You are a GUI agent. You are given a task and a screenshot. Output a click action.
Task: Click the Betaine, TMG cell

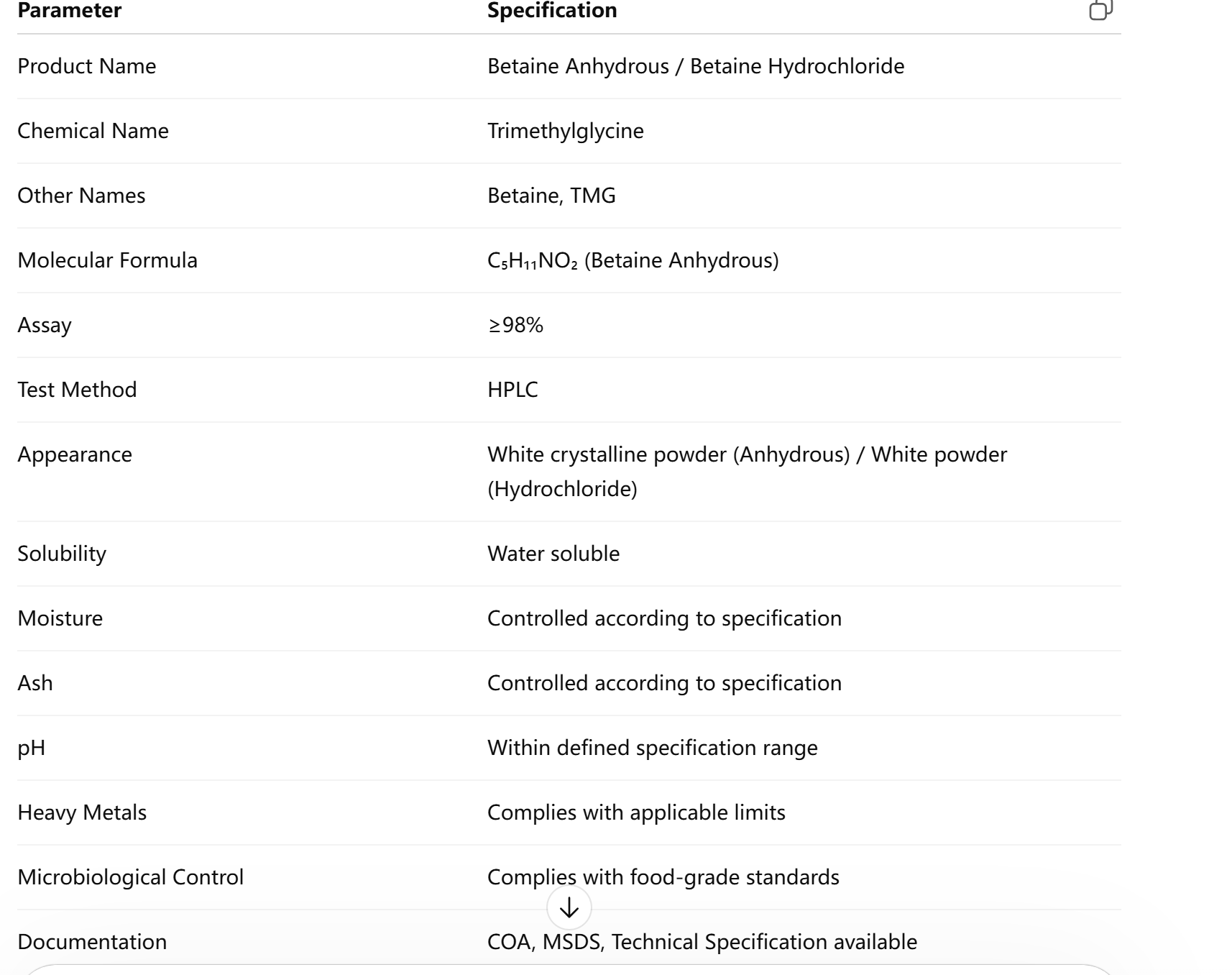coord(551,196)
